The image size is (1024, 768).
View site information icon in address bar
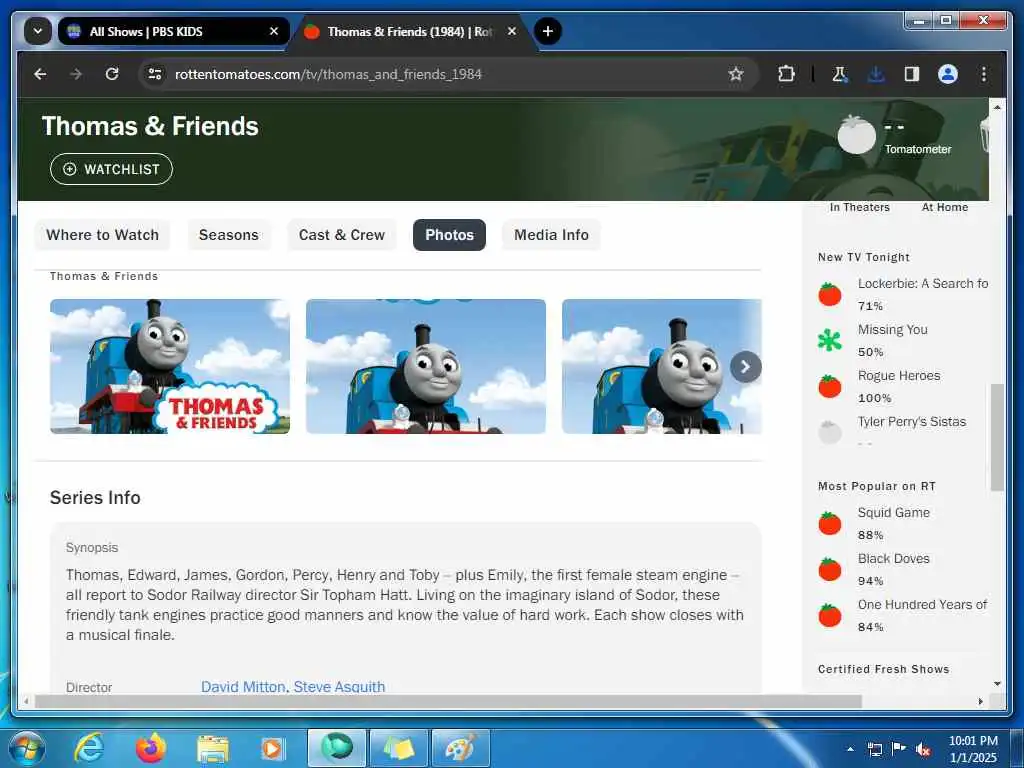pyautogui.click(x=155, y=74)
